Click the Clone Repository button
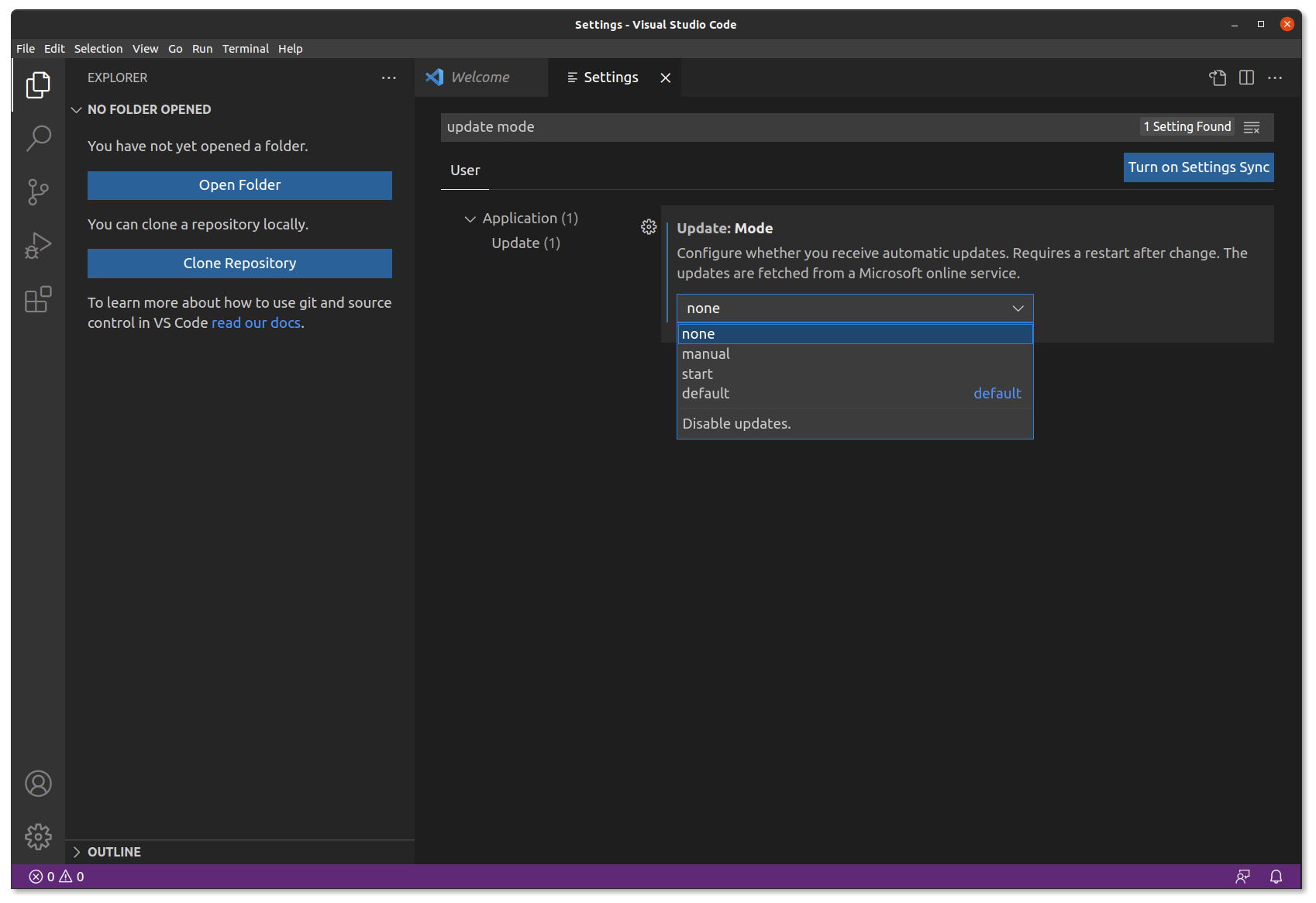1316x903 pixels. (x=239, y=264)
